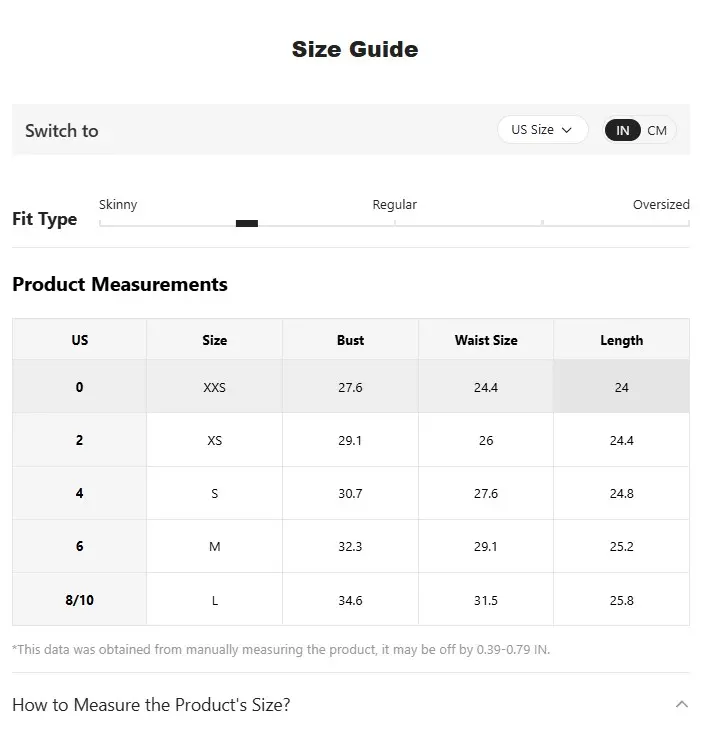Click the highlighted length value 24
This screenshot has width=705, height=734.
pyautogui.click(x=621, y=387)
